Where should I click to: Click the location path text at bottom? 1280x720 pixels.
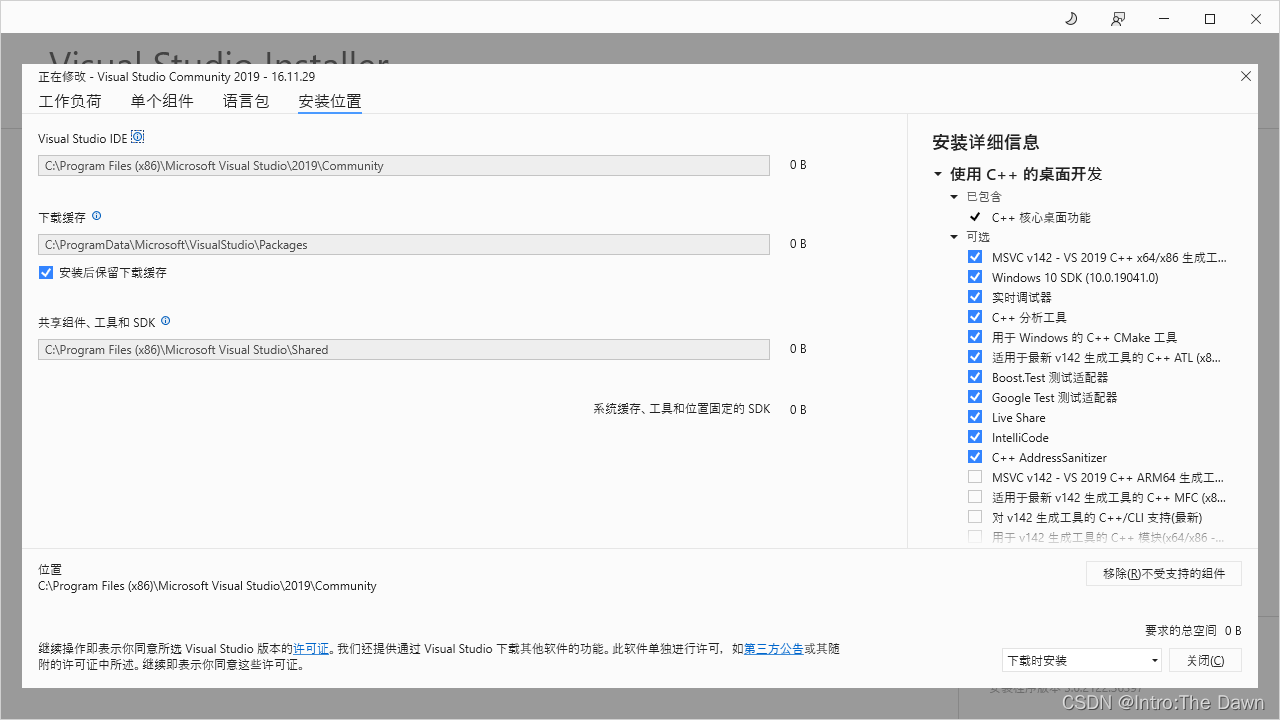(207, 586)
